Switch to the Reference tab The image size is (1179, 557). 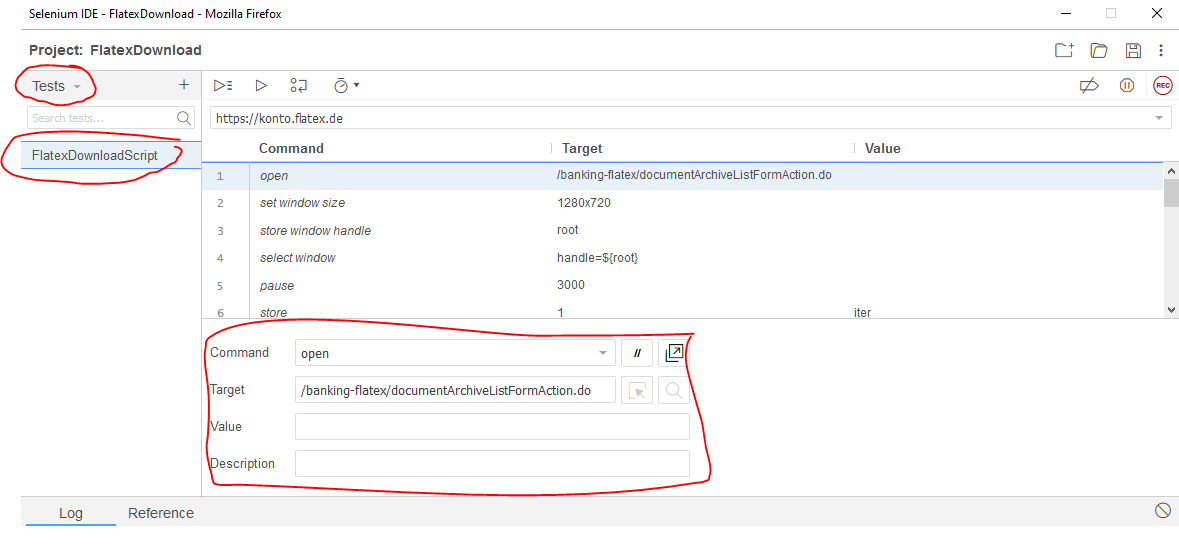161,513
